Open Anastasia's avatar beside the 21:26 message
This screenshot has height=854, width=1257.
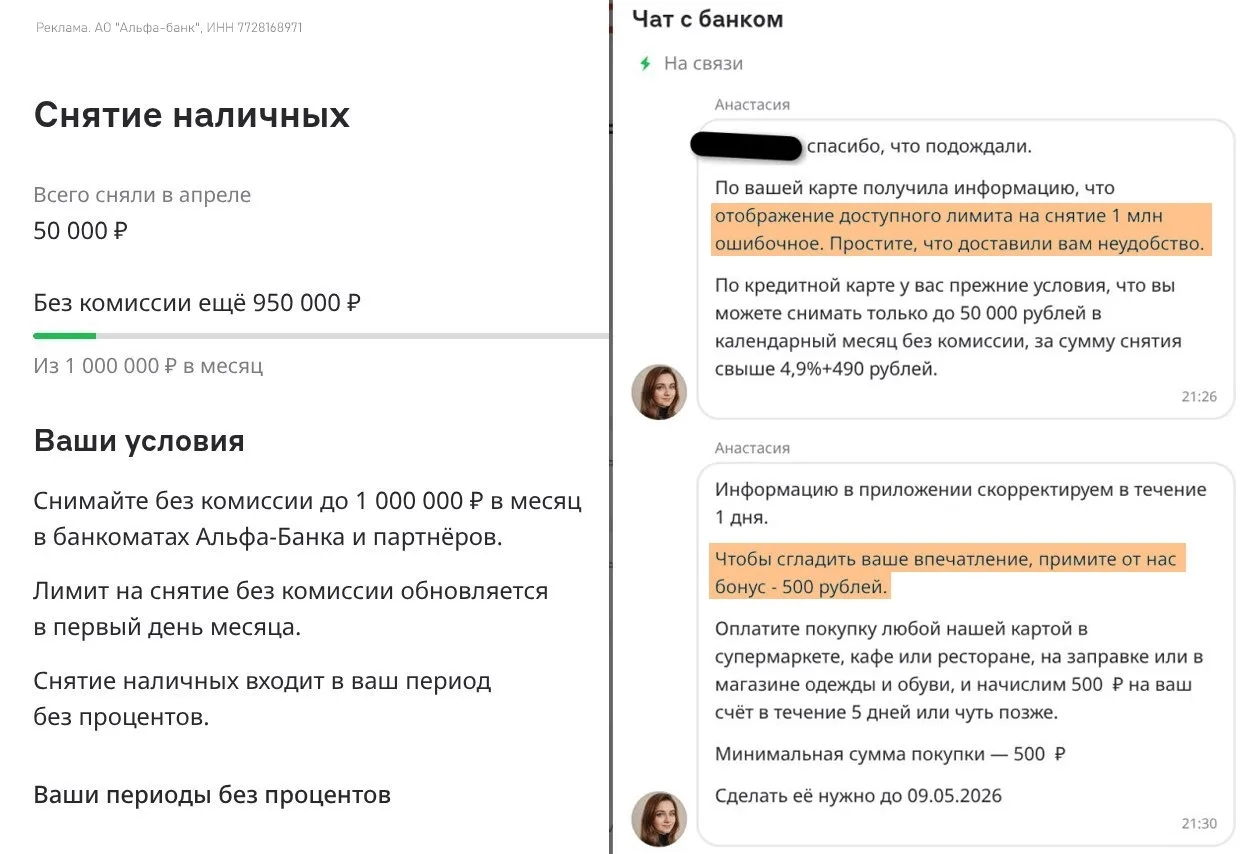click(x=659, y=392)
